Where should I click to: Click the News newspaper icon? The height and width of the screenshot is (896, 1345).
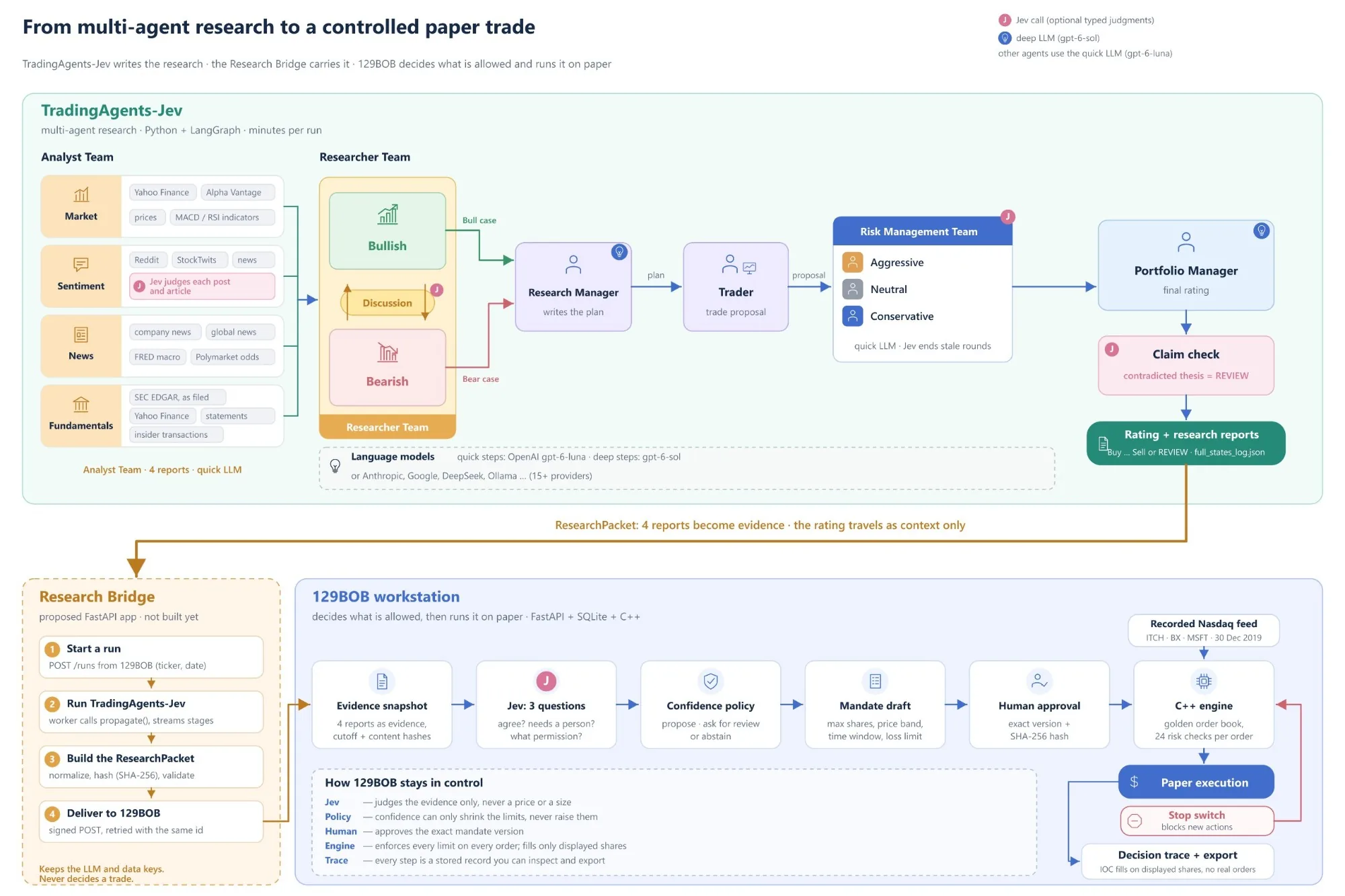(x=81, y=335)
